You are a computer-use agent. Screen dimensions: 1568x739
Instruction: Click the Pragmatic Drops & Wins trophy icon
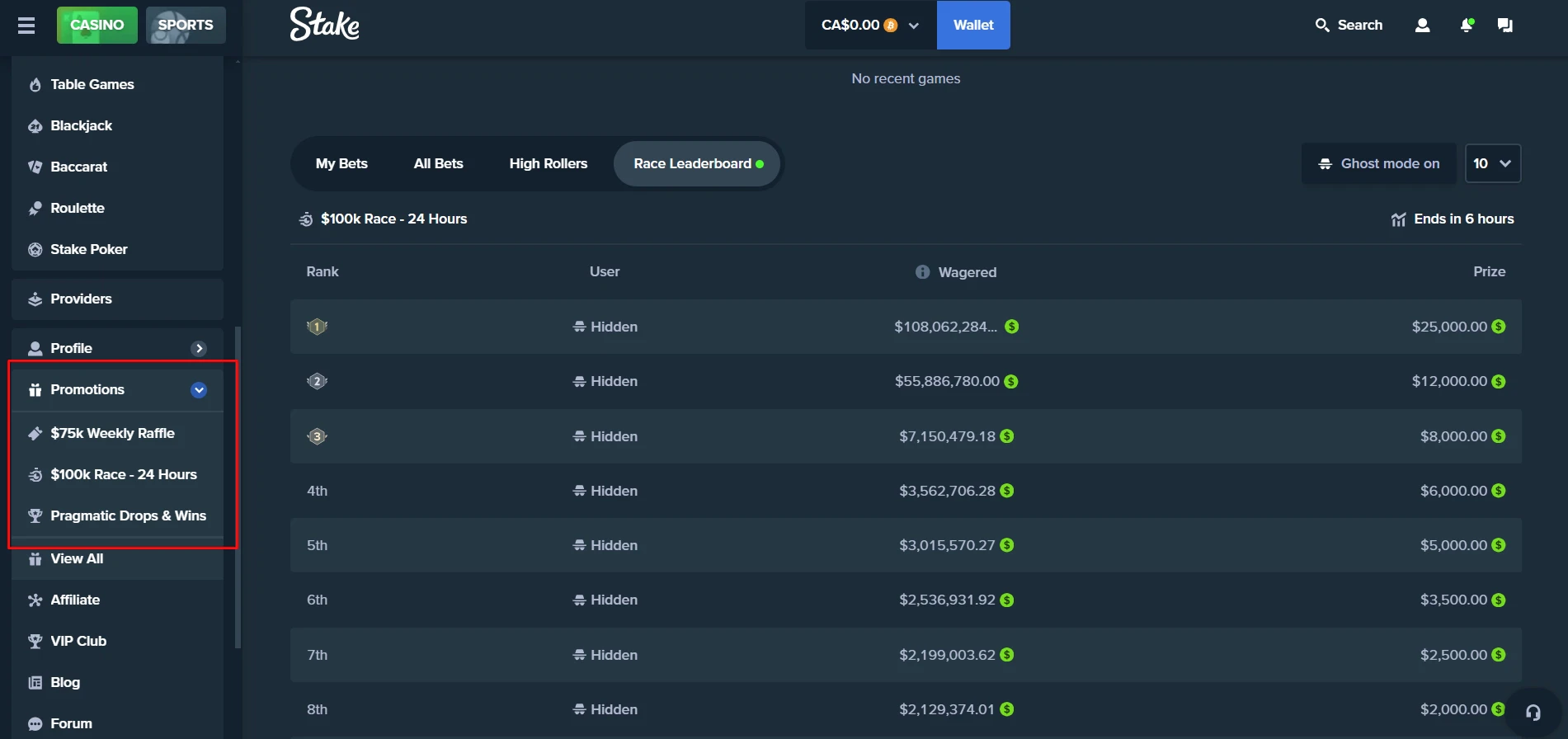click(35, 515)
